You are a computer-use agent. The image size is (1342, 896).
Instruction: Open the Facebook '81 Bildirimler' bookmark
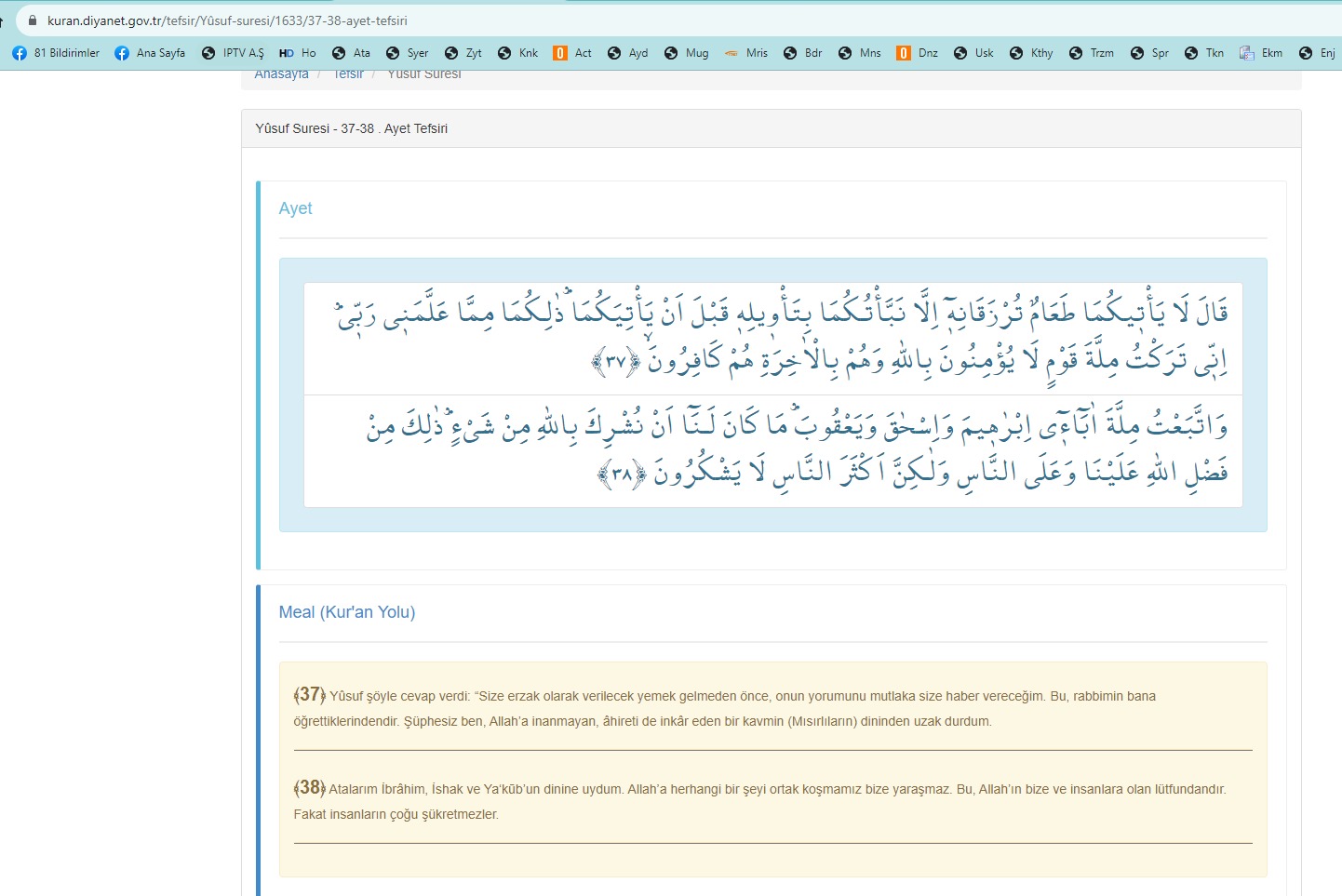pyautogui.click(x=56, y=53)
